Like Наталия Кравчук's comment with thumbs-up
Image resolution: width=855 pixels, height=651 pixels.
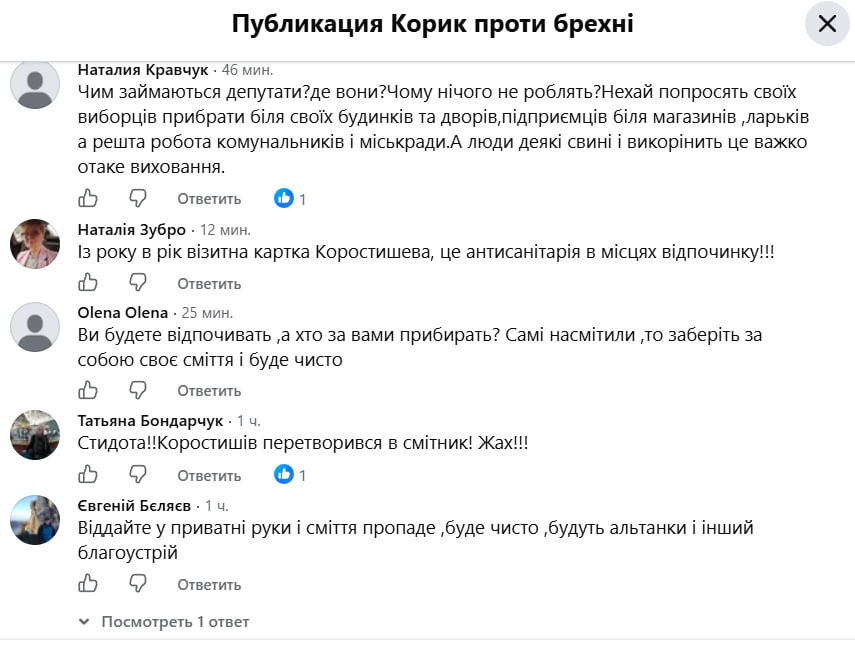(x=88, y=198)
